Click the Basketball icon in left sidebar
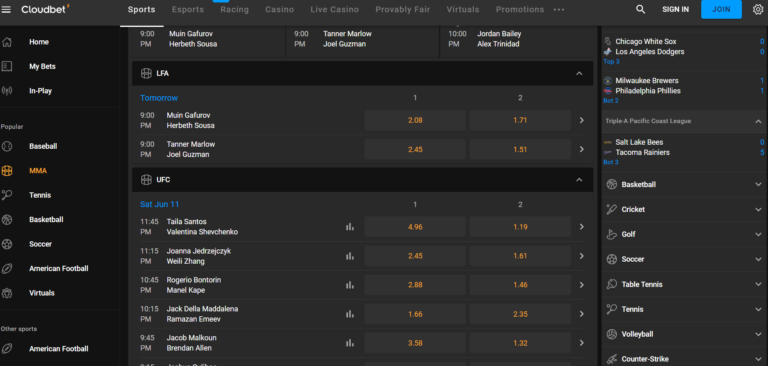 [x=7, y=220]
